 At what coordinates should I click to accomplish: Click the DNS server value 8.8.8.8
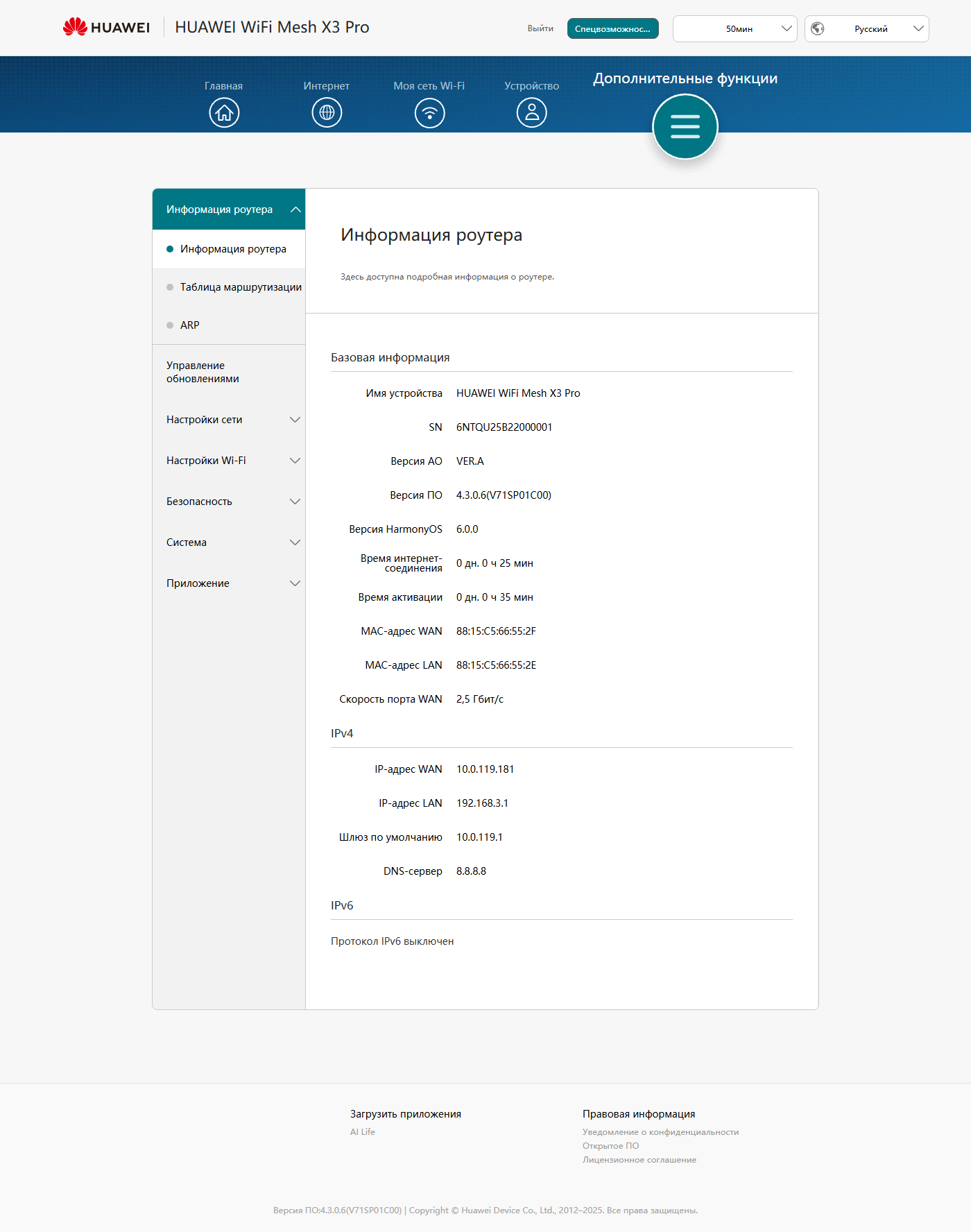(471, 871)
